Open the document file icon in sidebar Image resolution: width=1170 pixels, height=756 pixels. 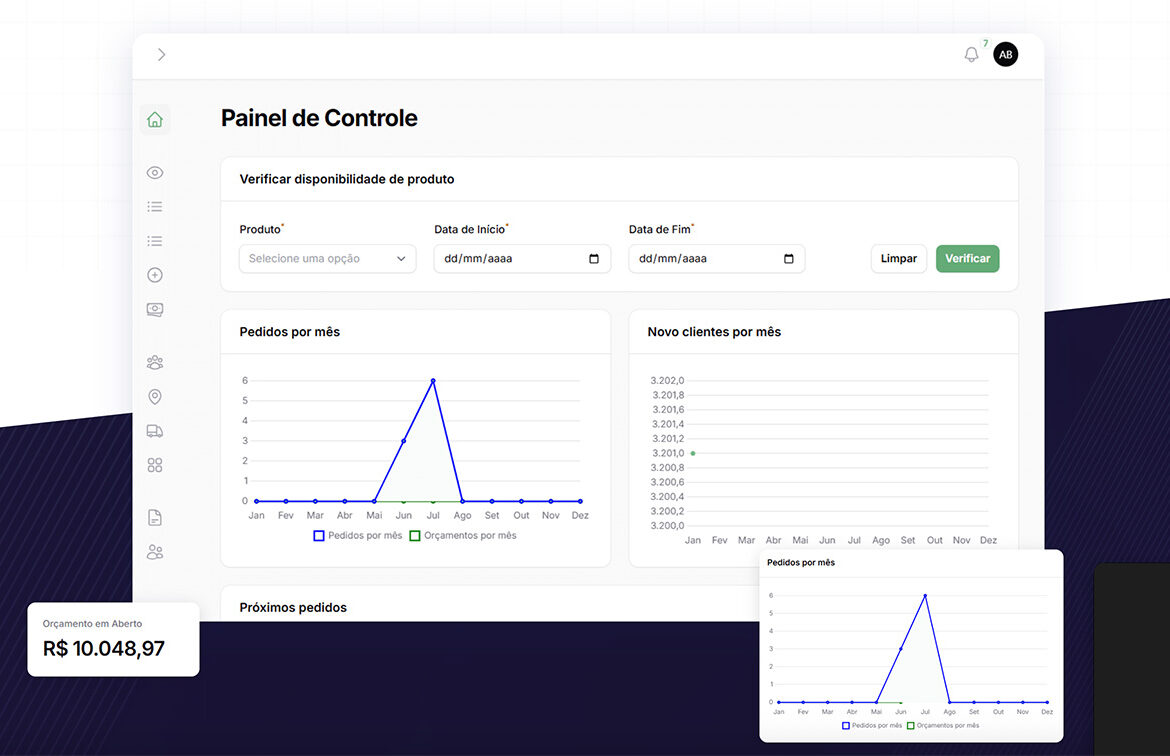coord(155,518)
